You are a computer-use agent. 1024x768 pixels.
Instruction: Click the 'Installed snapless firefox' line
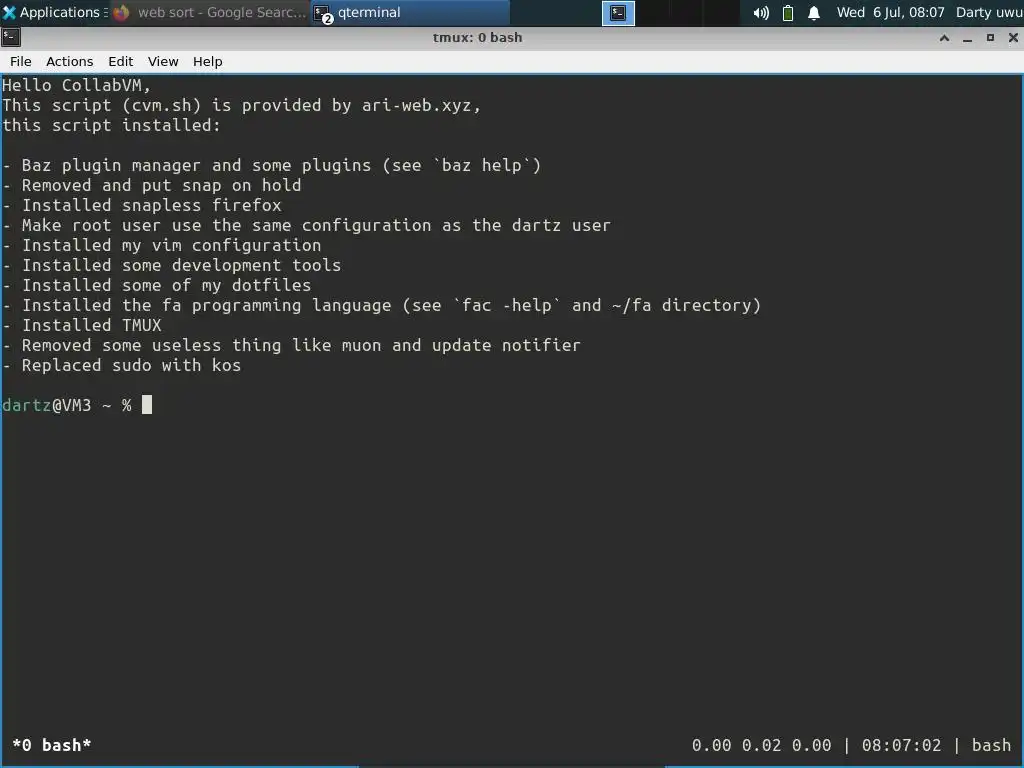(142, 205)
